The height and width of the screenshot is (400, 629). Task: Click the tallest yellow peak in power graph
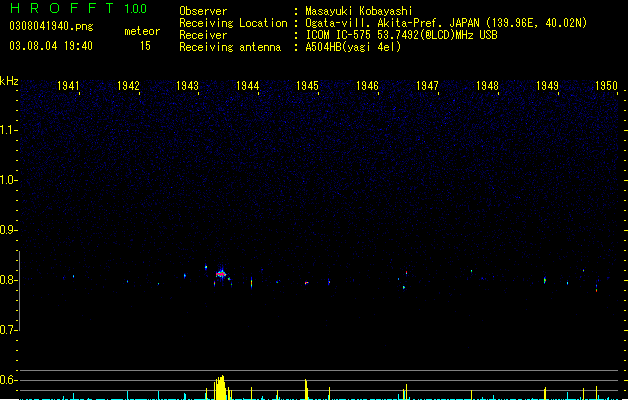tap(220, 388)
